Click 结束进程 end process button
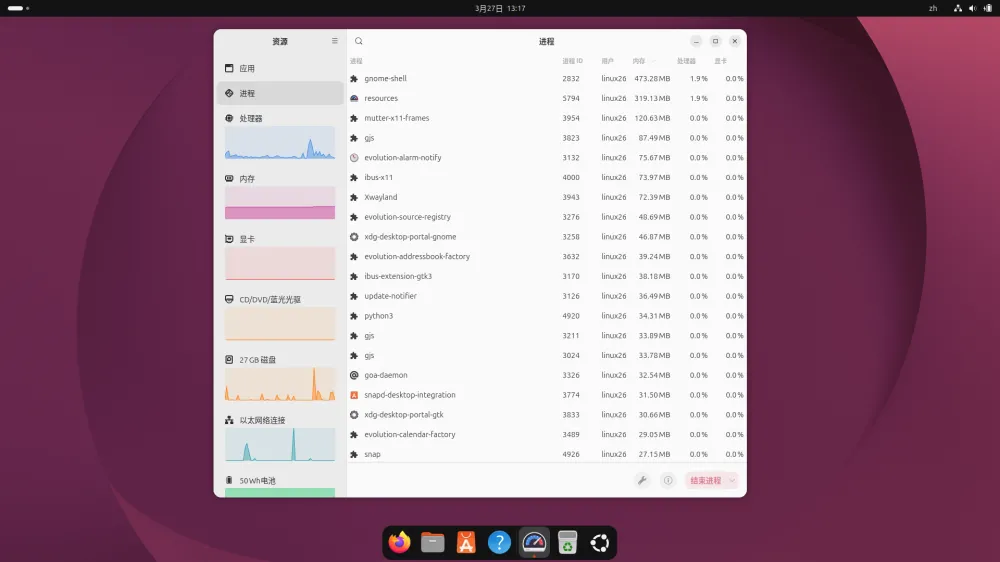 pyautogui.click(x=705, y=480)
